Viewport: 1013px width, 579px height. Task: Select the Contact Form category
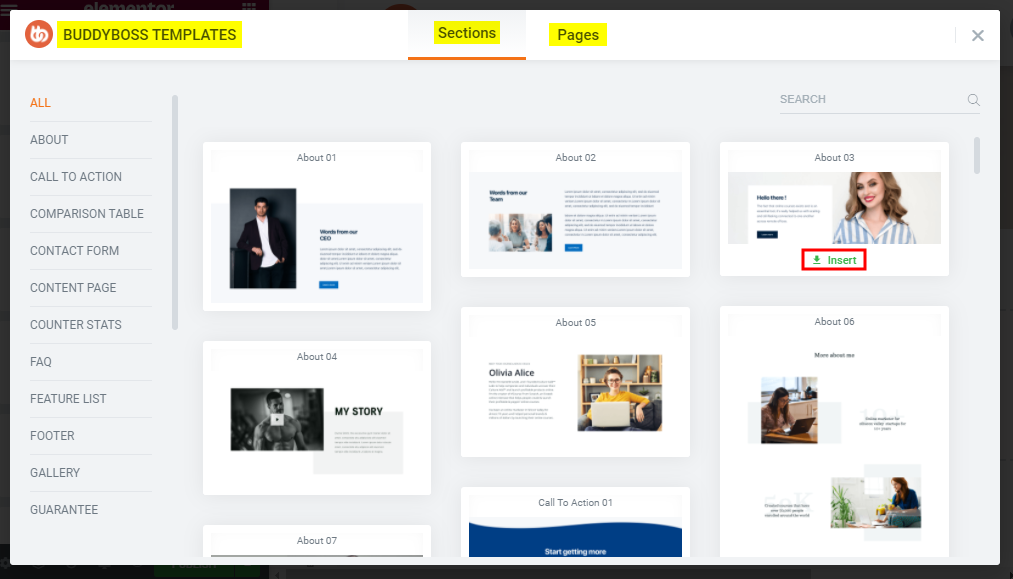[x=74, y=251]
